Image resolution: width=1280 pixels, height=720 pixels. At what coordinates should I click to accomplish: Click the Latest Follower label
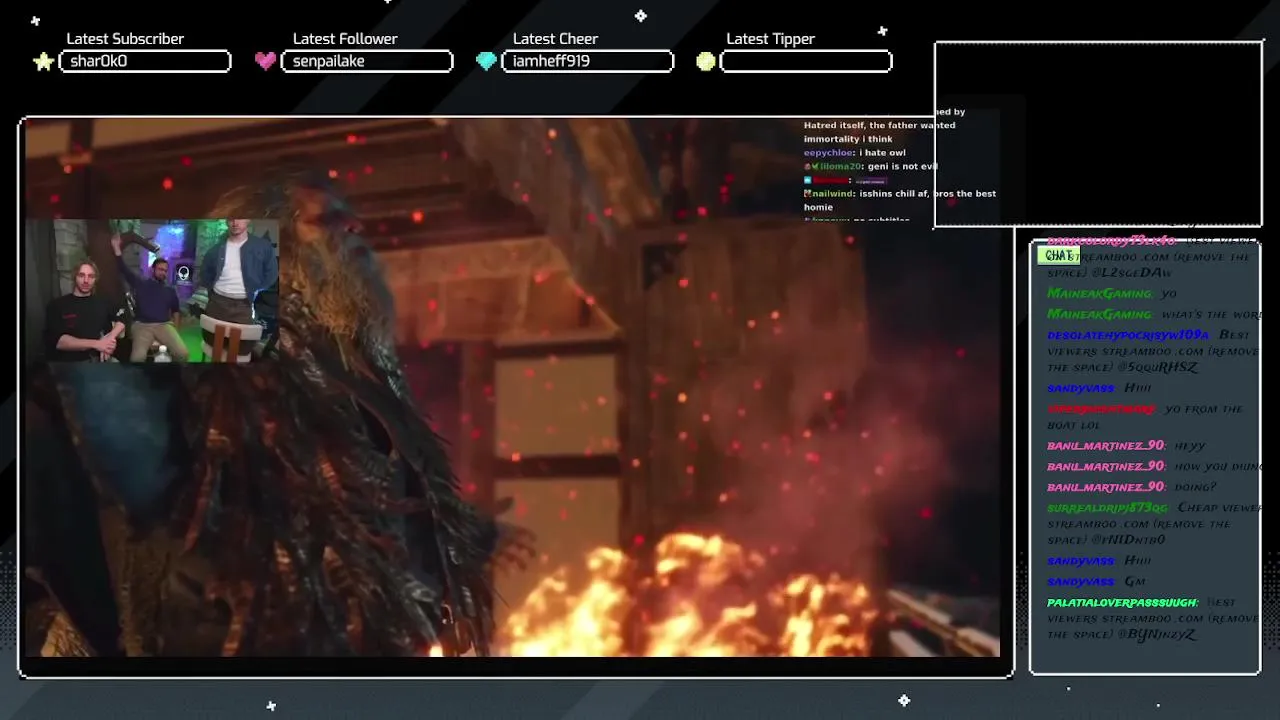345,39
